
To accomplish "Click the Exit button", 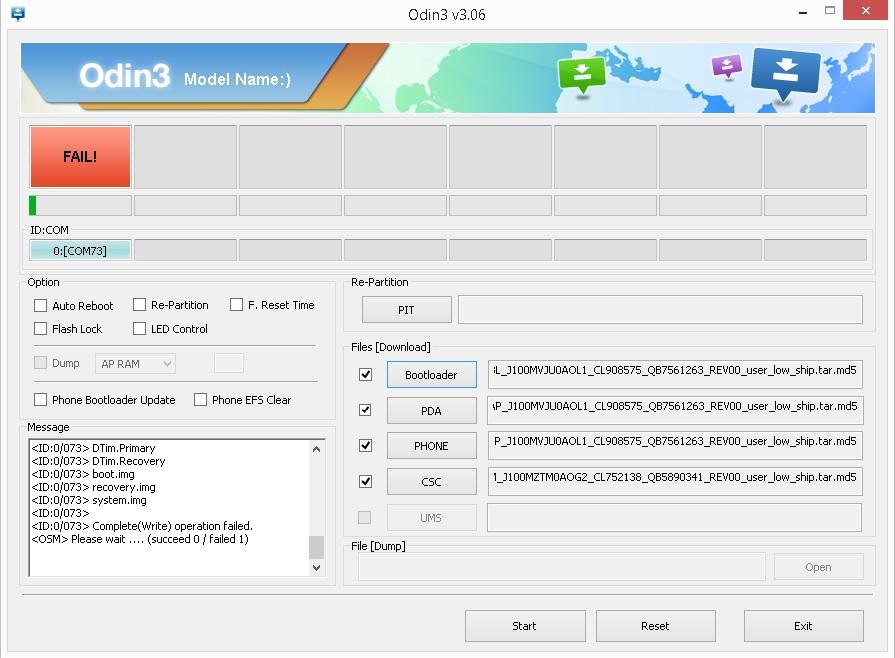I will pyautogui.click(x=803, y=626).
